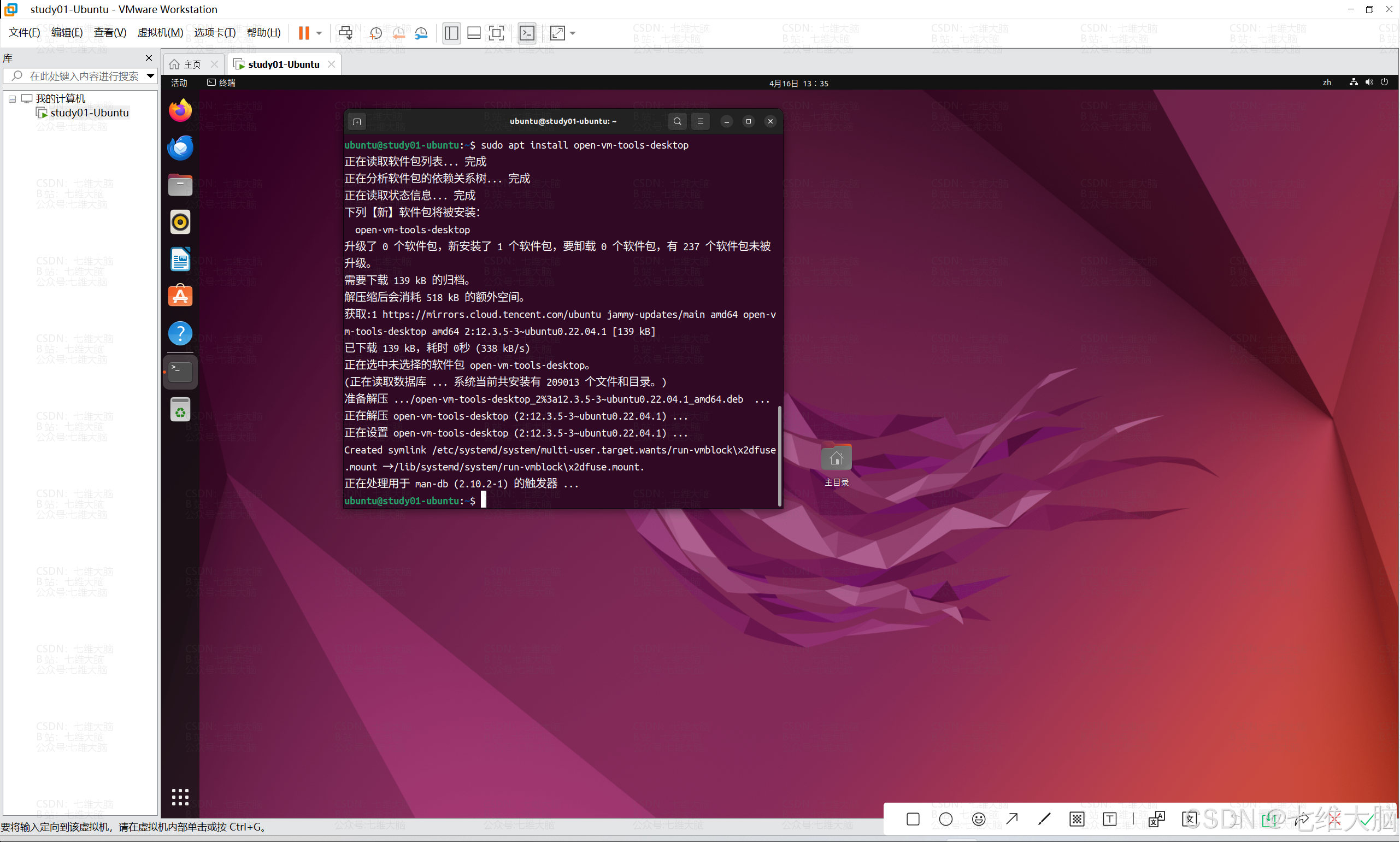Open the snapshot manager wrench-clock icon

click(x=421, y=33)
